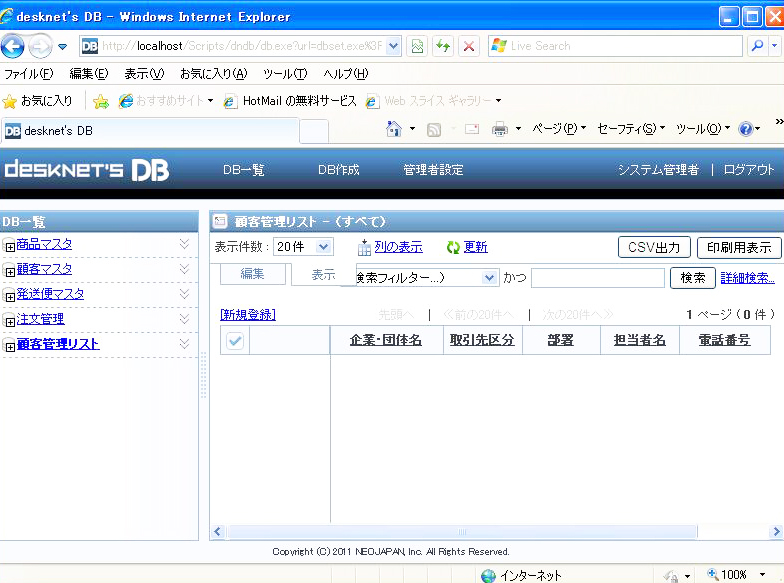784x583 pixels.
Task: Expand the 注文管理 tree node
Action: tap(10, 321)
